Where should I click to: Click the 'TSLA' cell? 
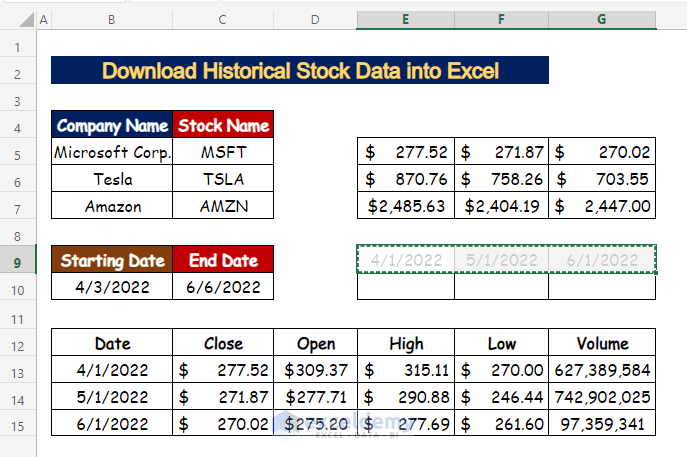[x=223, y=179]
